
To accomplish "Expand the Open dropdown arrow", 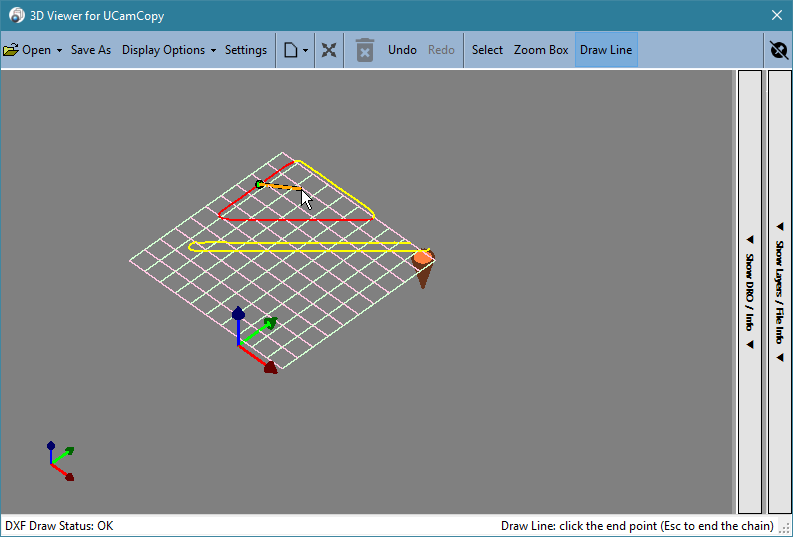I will (x=59, y=51).
